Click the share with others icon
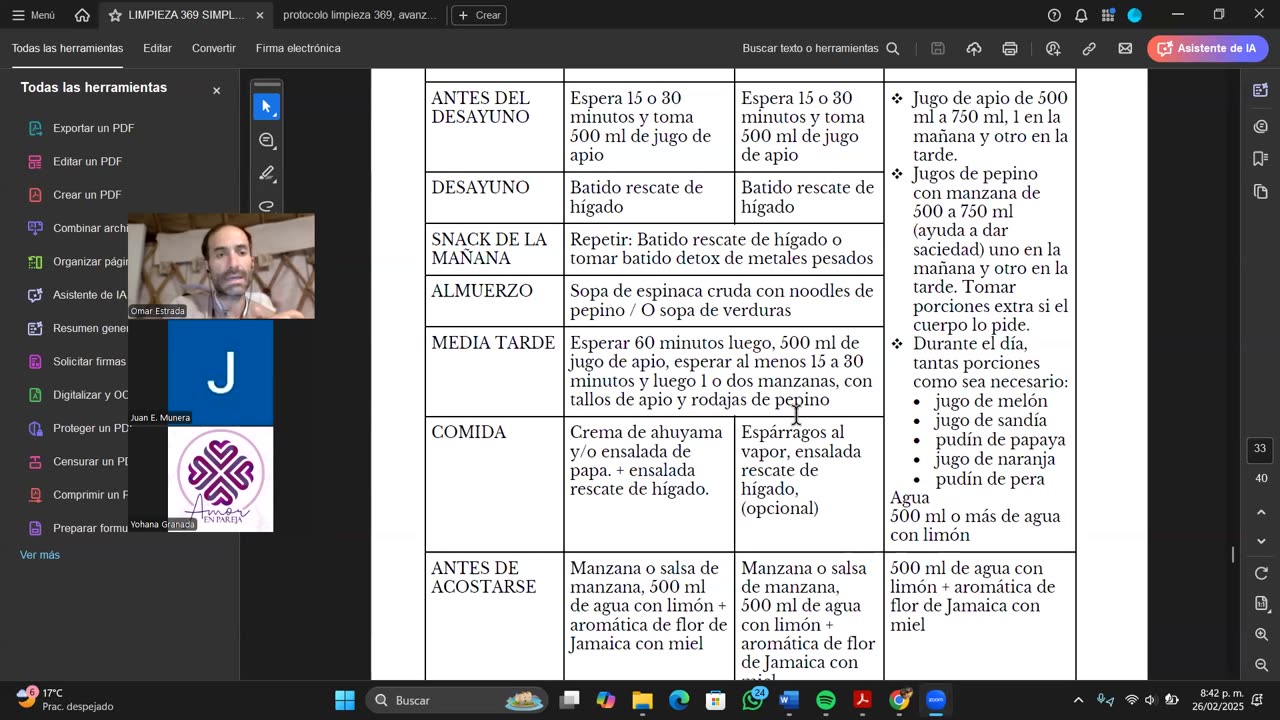Viewport: 1280px width, 720px height. click(x=1053, y=48)
